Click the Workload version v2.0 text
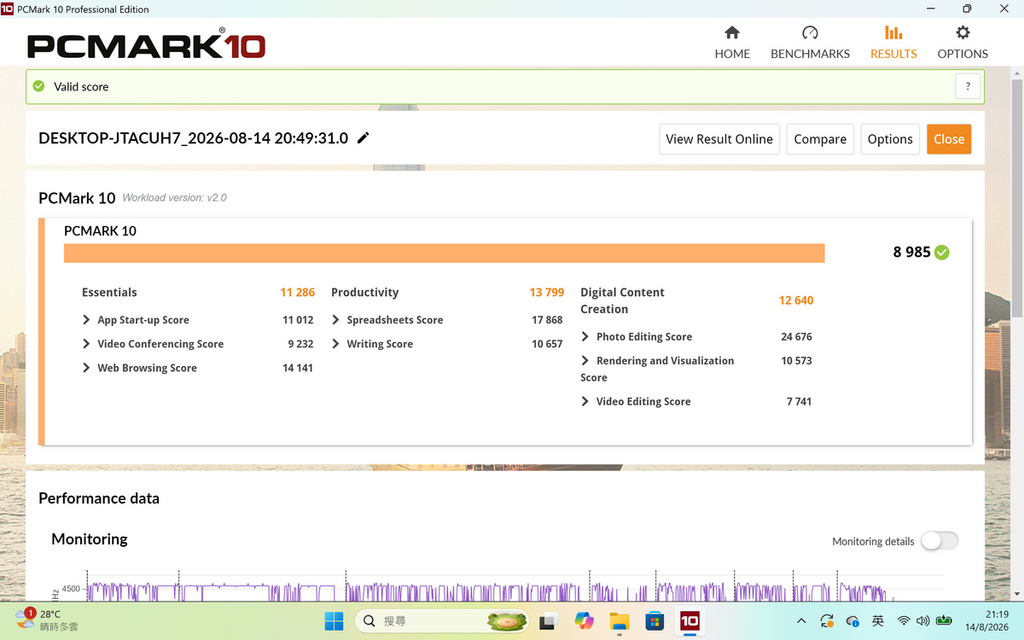This screenshot has height=640, width=1024. pyautogui.click(x=174, y=198)
